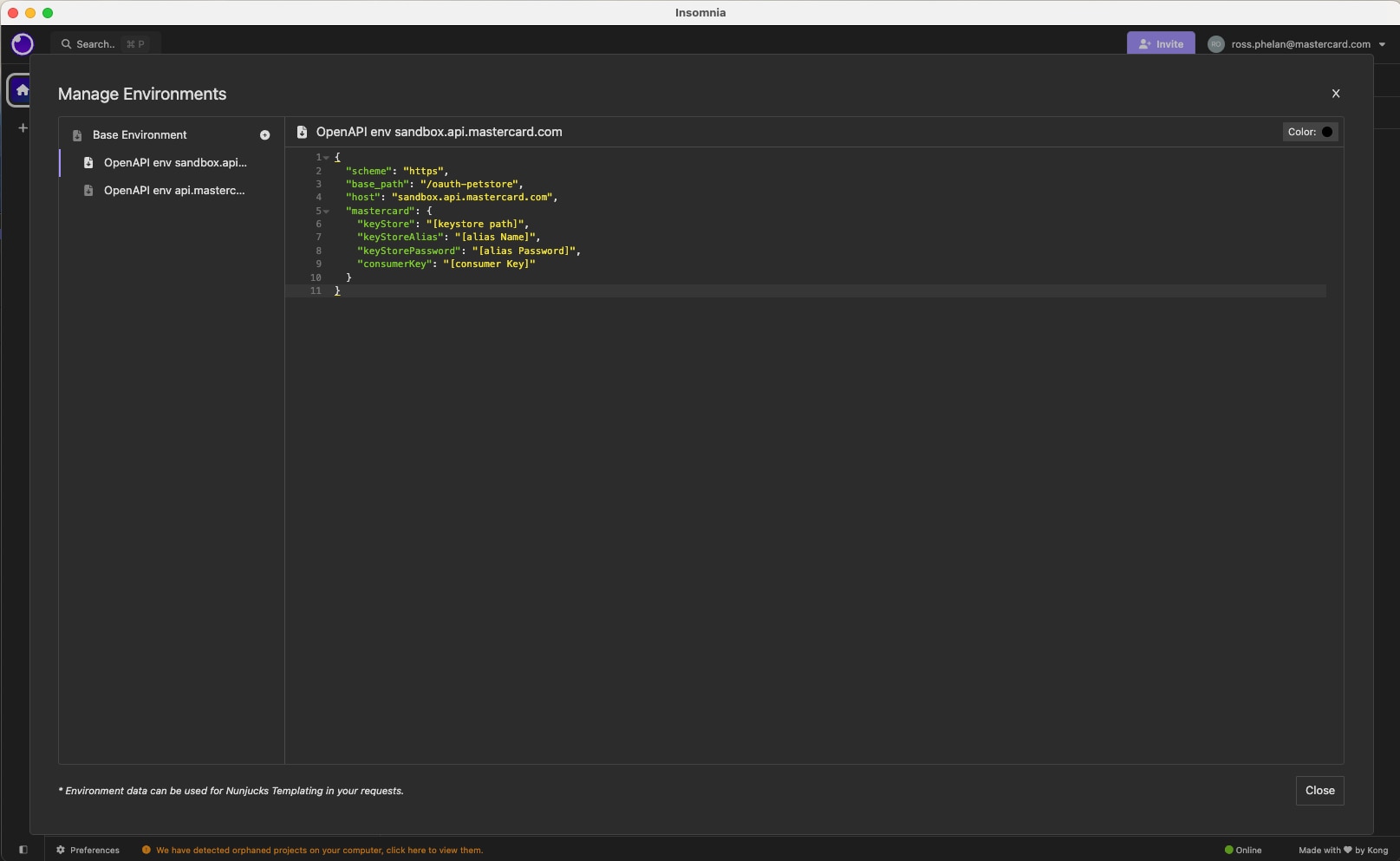Select OpenAPI env api.masterc... environment
1400x861 pixels.
click(x=173, y=191)
